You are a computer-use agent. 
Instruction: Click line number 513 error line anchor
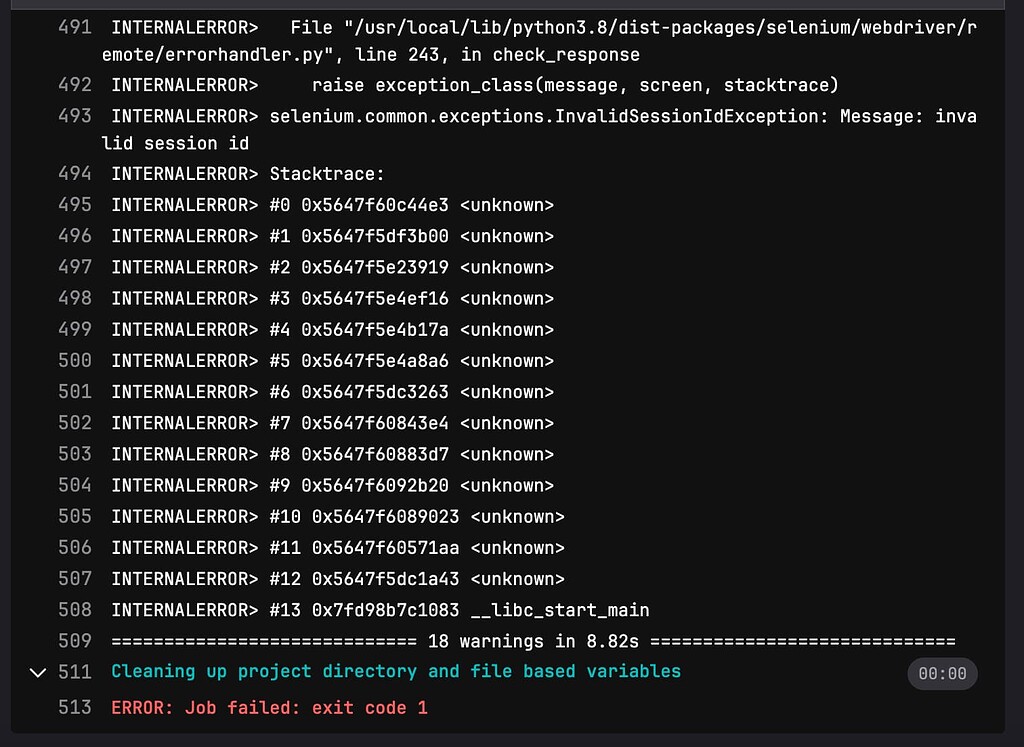pyautogui.click(x=75, y=707)
